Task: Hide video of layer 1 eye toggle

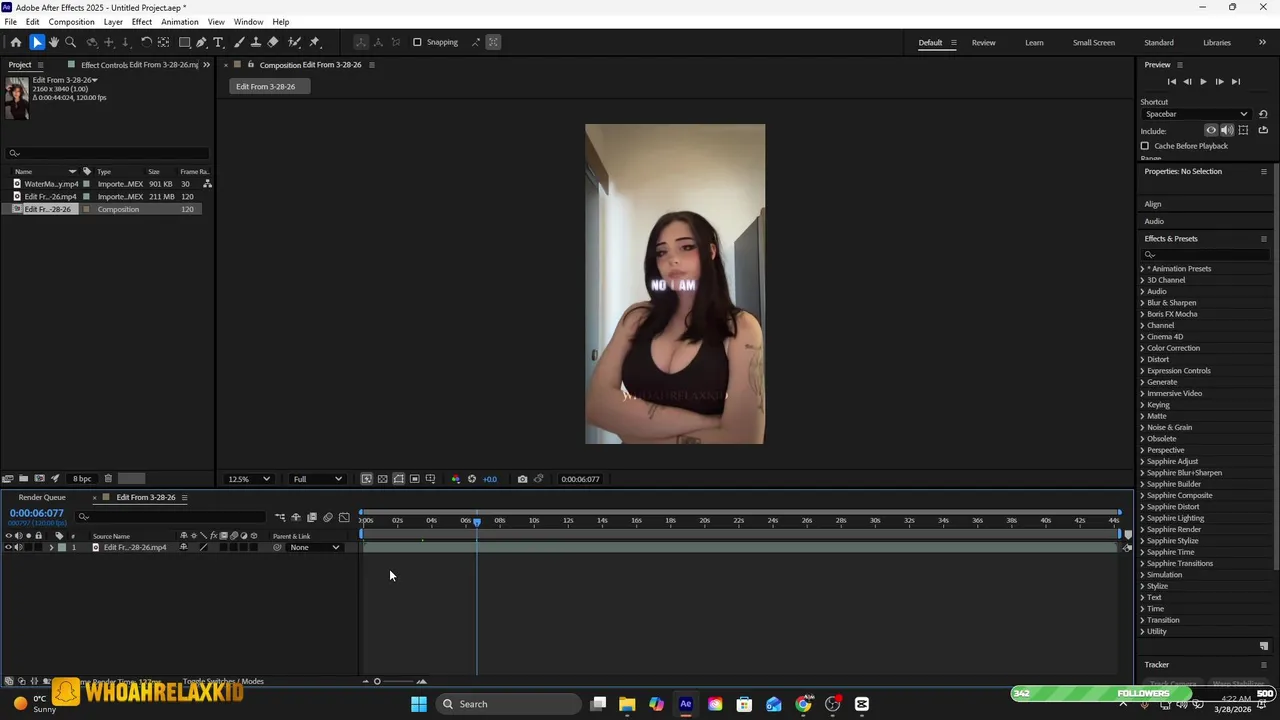Action: (x=9, y=547)
